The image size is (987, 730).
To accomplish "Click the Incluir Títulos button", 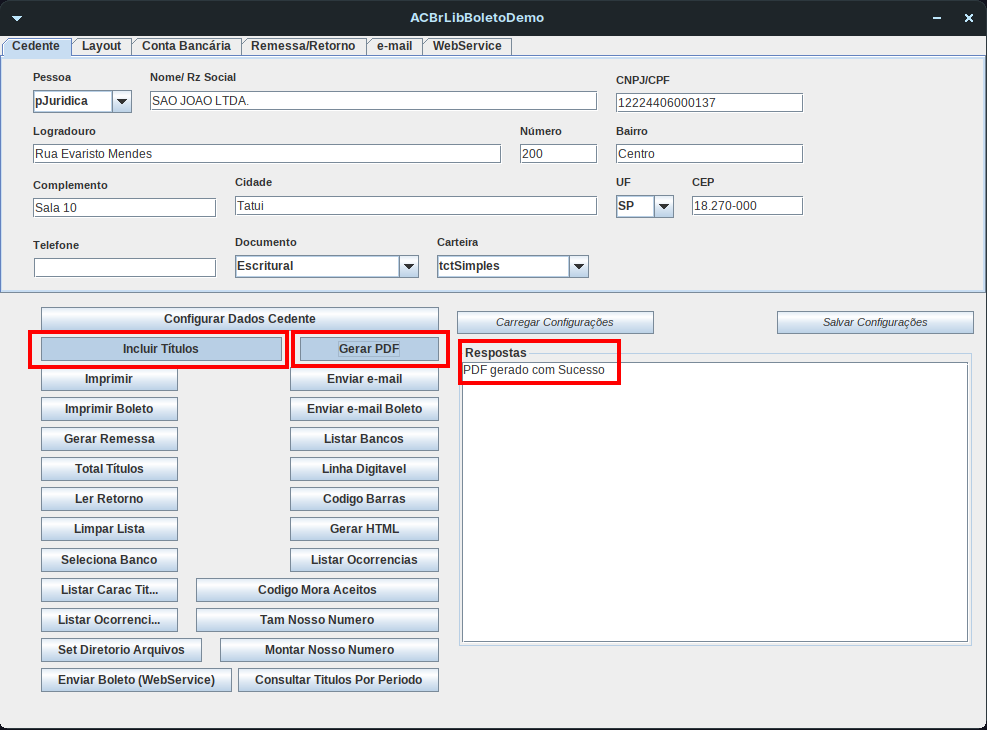I will tap(161, 349).
